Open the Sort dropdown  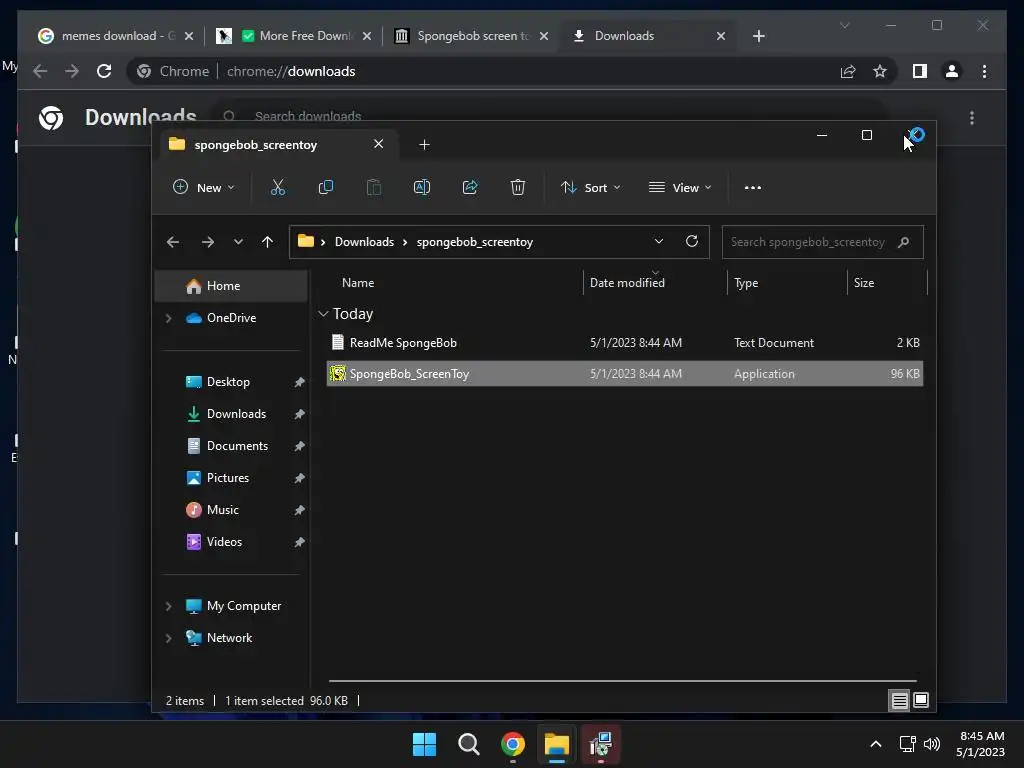pos(590,187)
